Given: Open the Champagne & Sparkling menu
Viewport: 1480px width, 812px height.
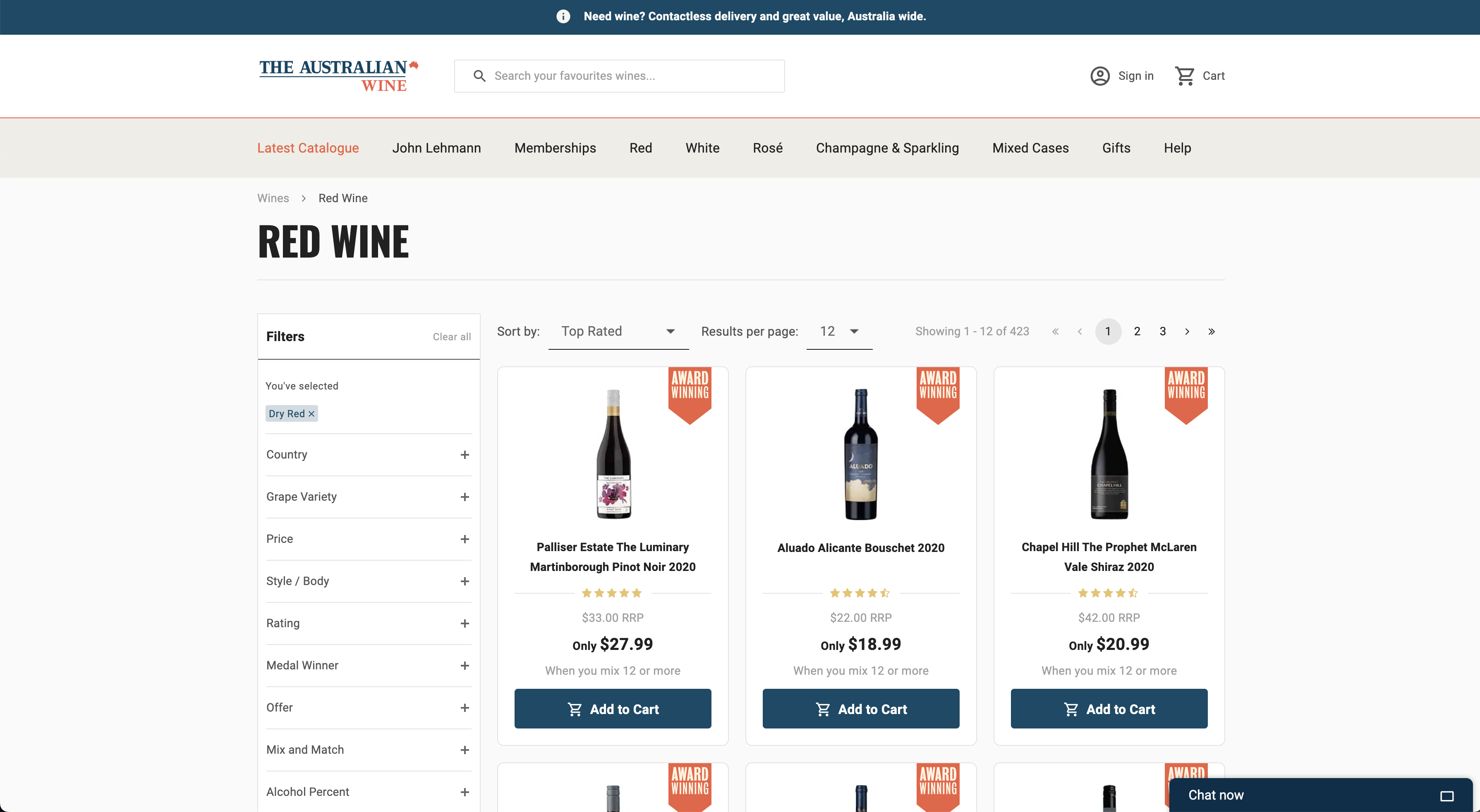Looking at the screenshot, I should pyautogui.click(x=887, y=148).
